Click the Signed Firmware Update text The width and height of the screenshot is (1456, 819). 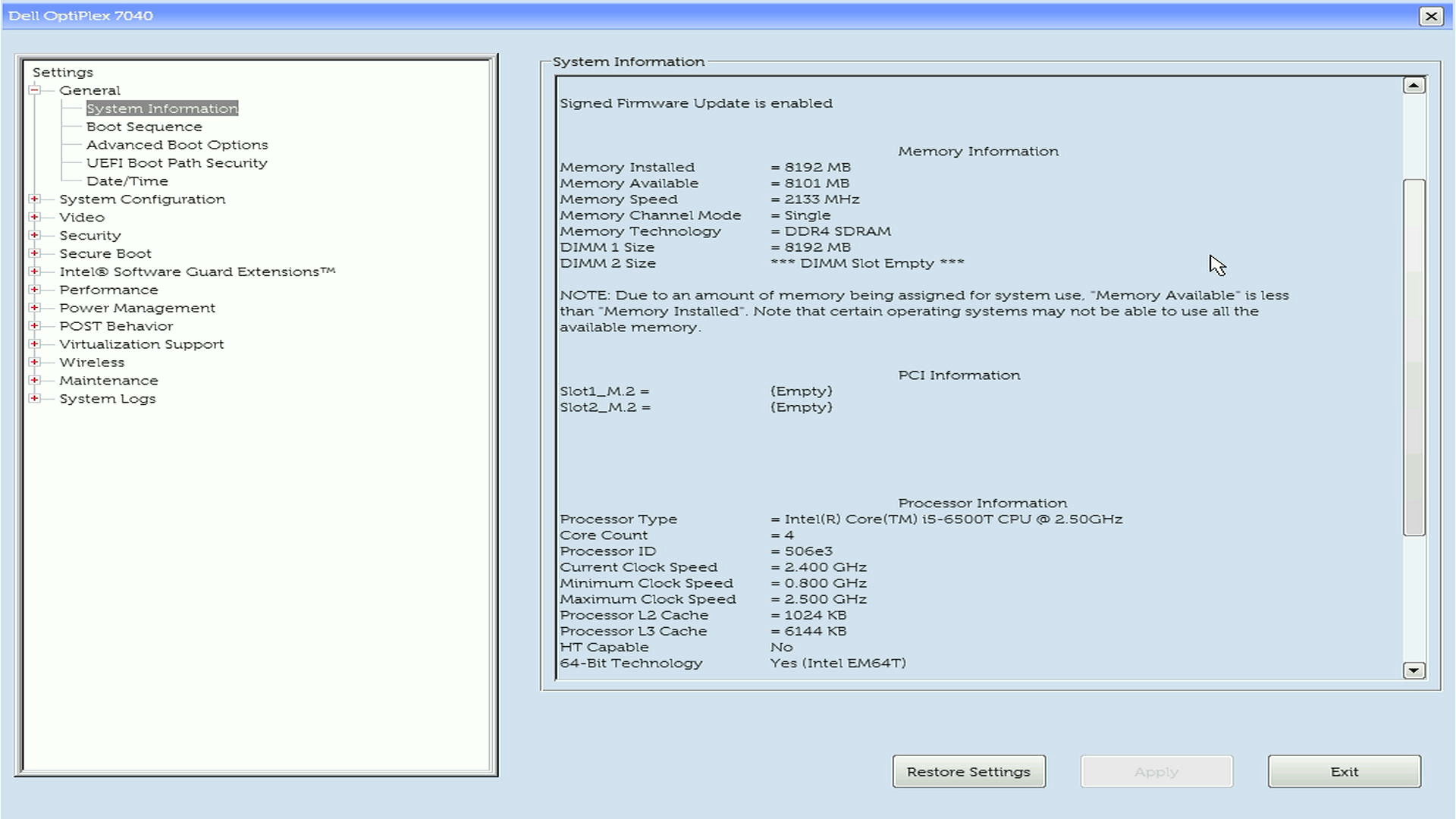696,103
